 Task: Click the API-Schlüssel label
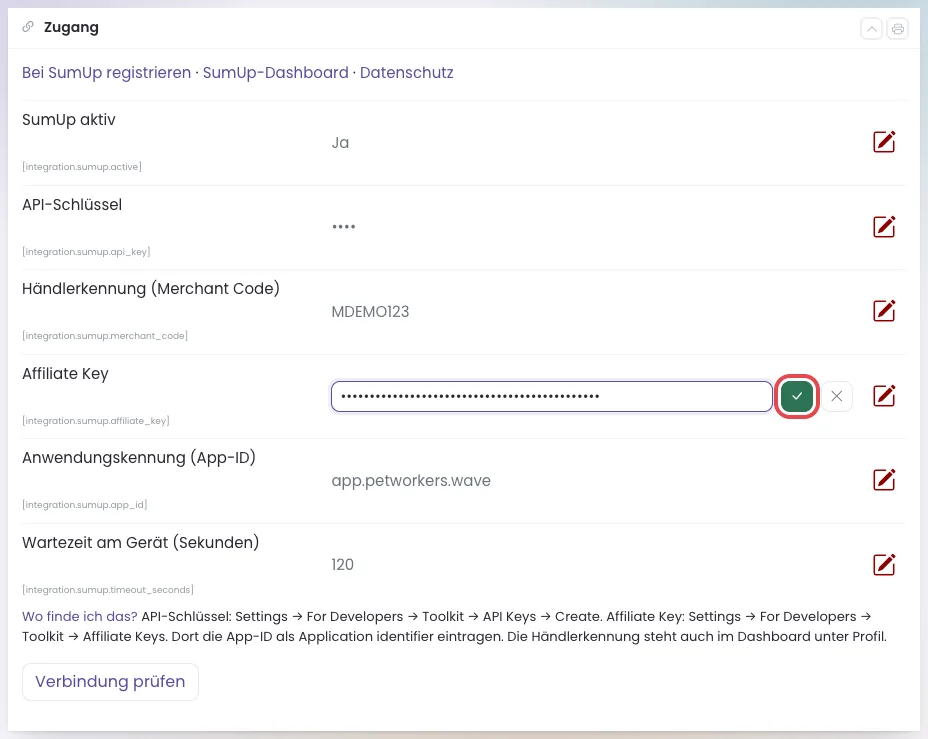(72, 205)
